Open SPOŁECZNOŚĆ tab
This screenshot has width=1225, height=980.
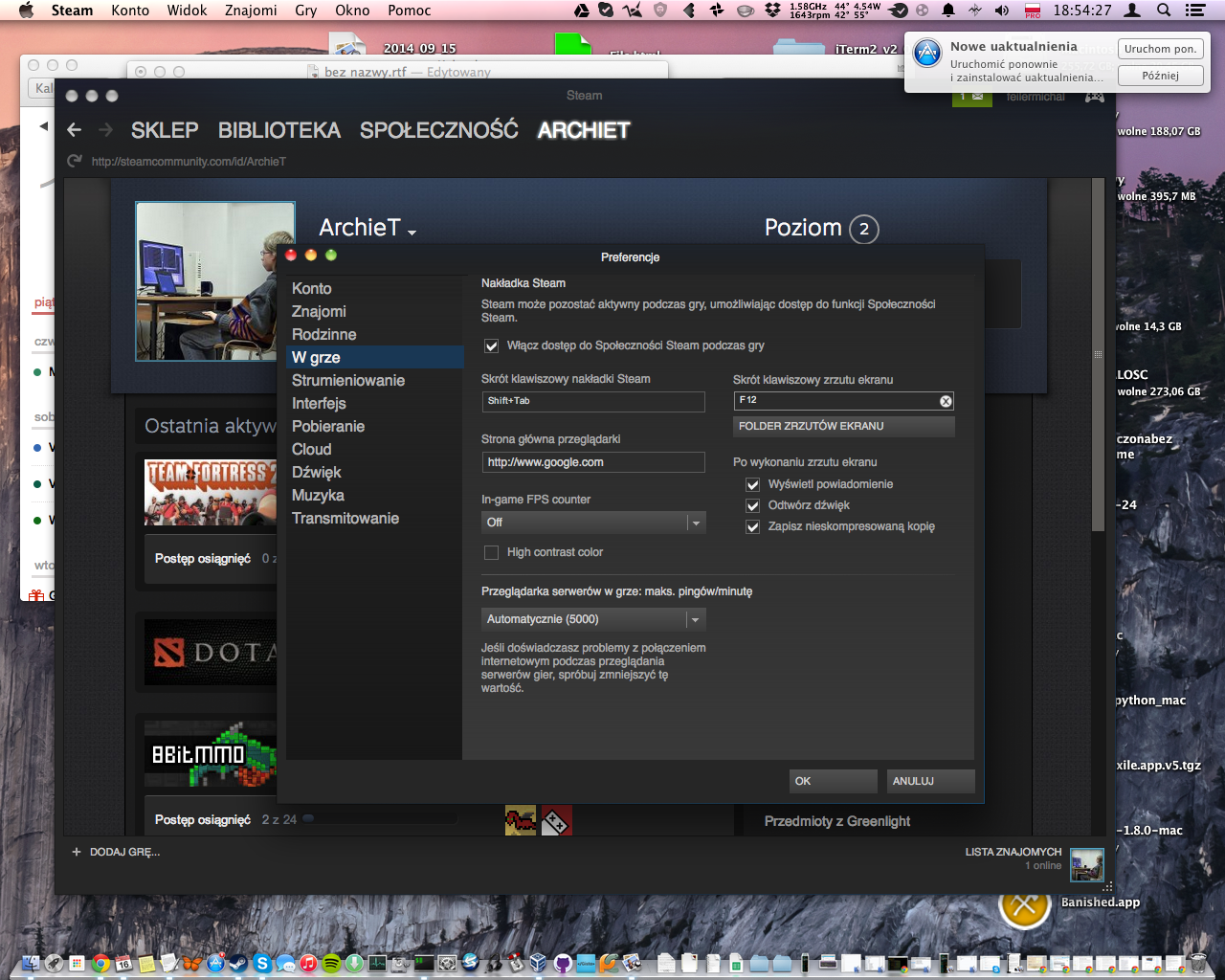439,130
